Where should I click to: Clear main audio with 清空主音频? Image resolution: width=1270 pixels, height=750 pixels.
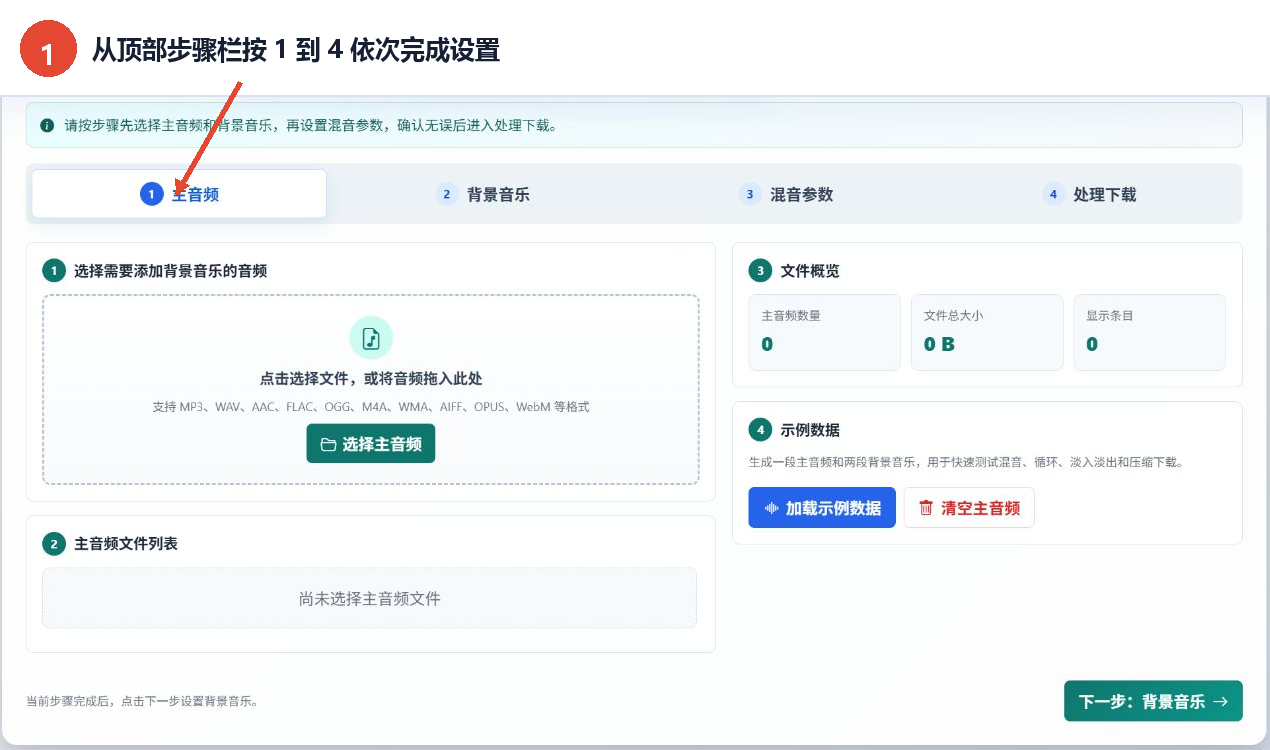[x=969, y=508]
